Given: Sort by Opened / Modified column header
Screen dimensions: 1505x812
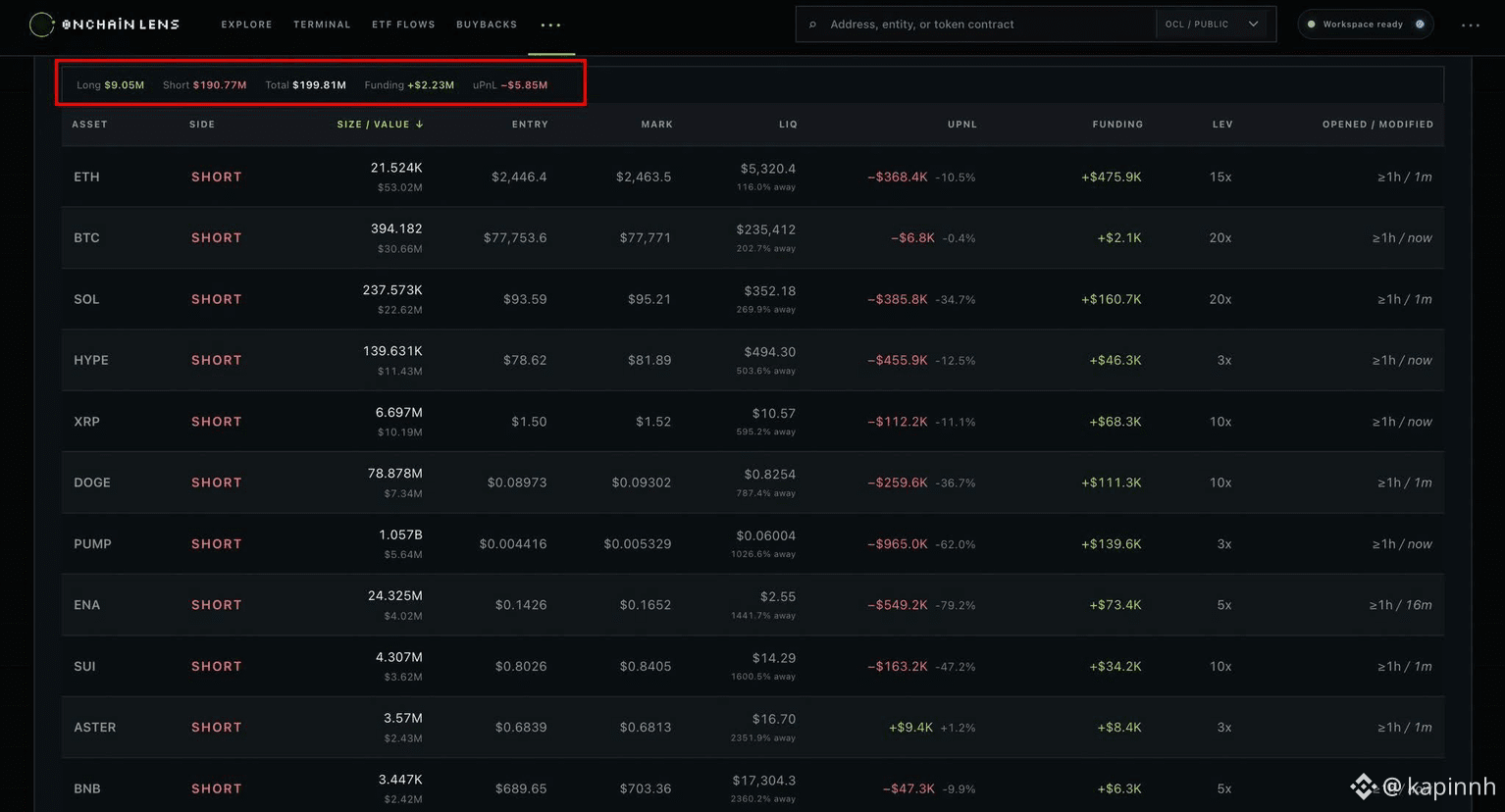Looking at the screenshot, I should click(1377, 125).
